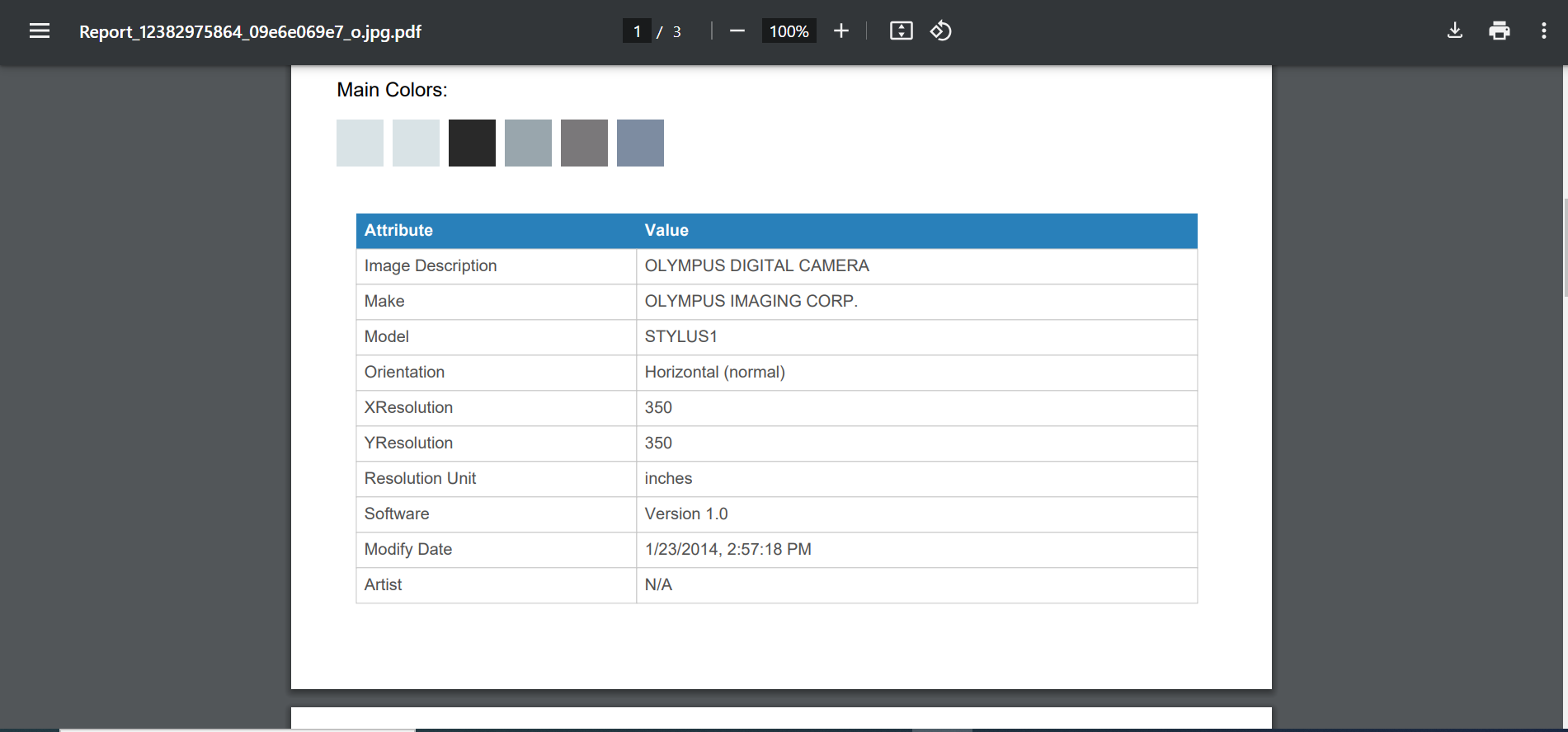Click the PDF file name title
This screenshot has width=1568, height=732.
pos(250,32)
